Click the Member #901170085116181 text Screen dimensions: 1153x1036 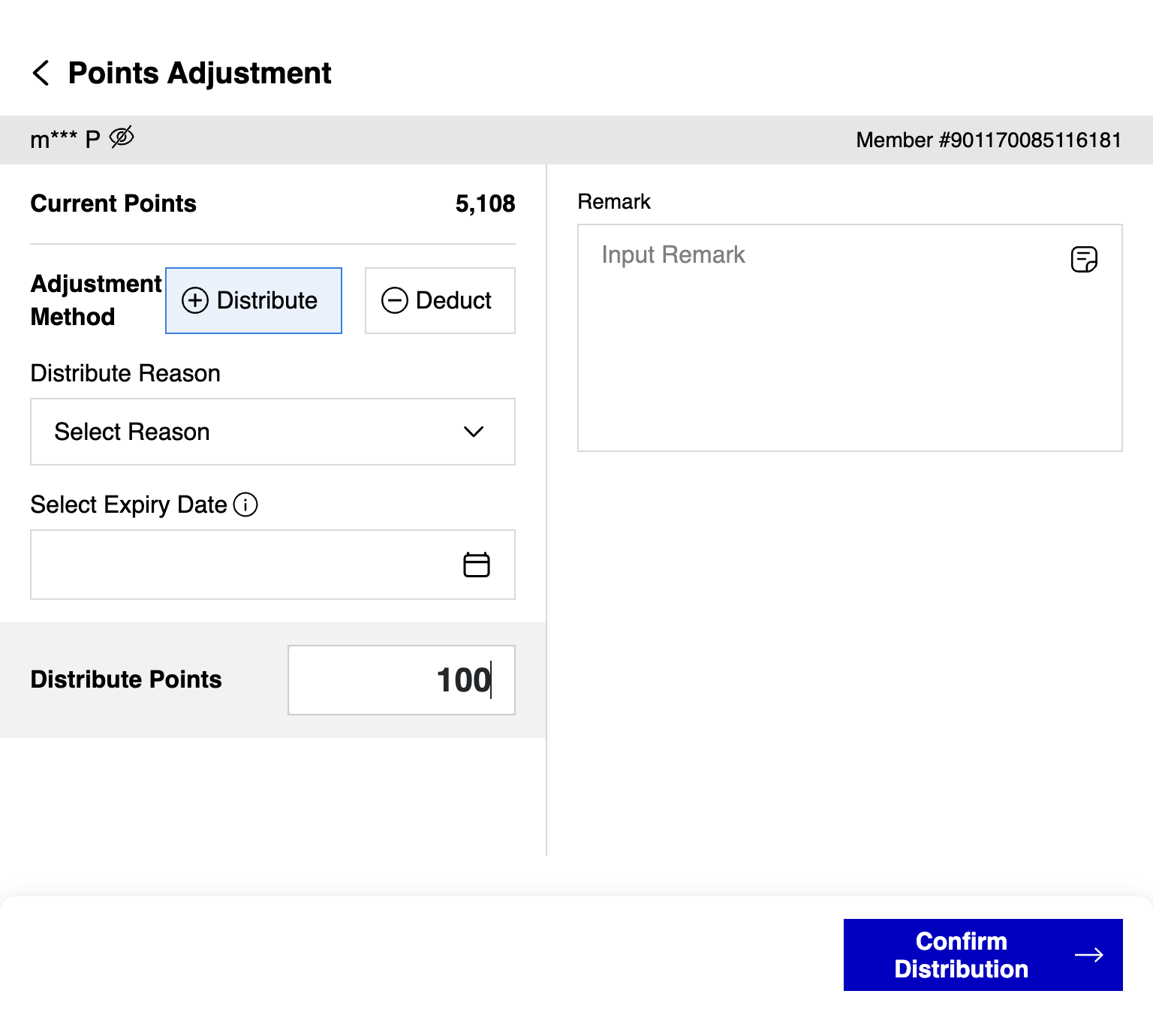[989, 140]
